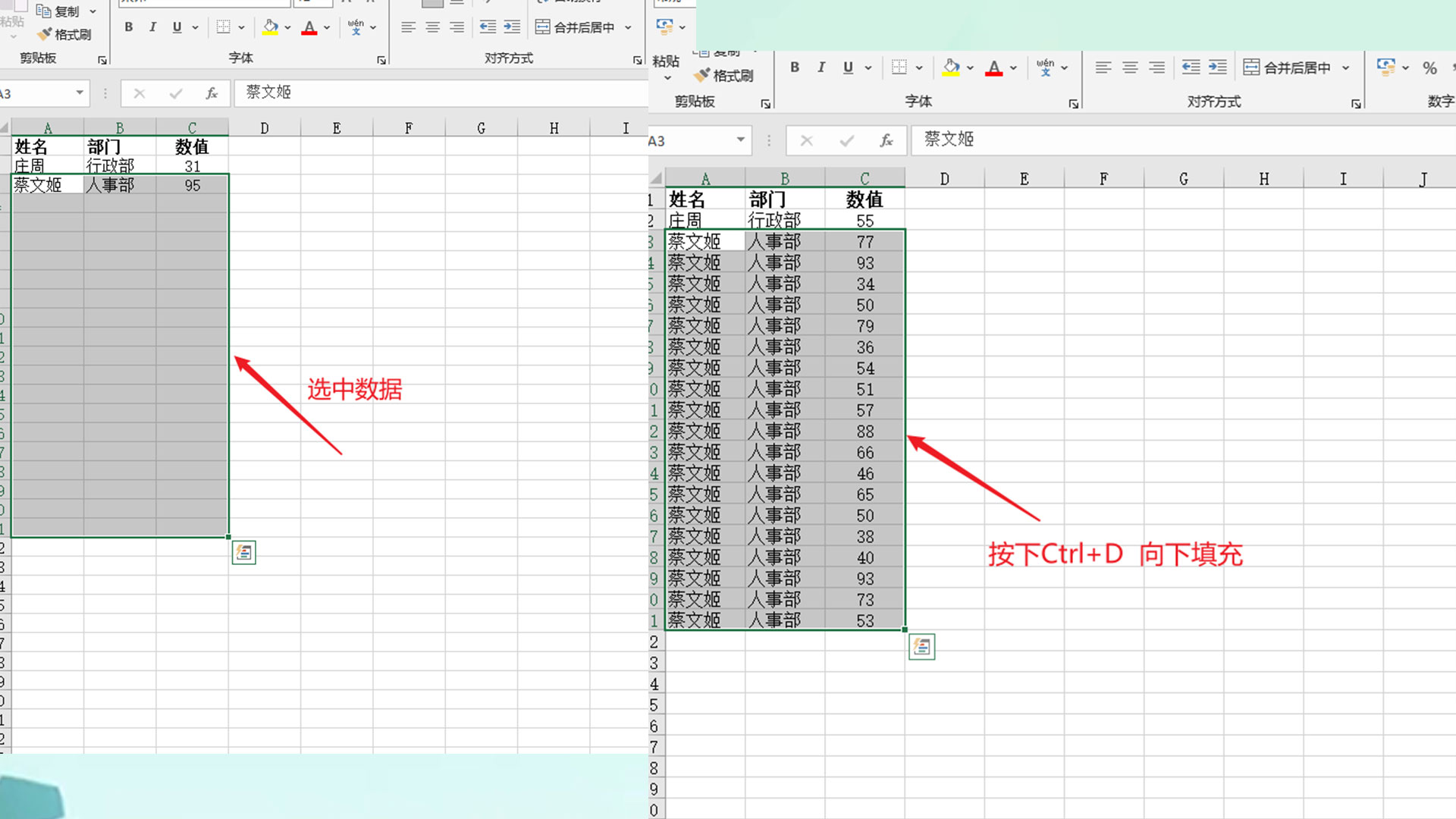Click align right icon in the left window

tap(457, 27)
